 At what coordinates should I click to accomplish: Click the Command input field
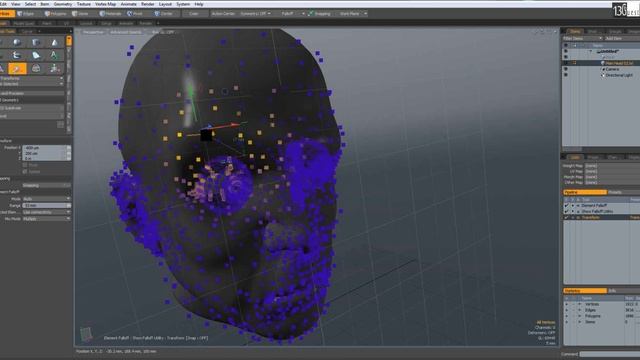click(609, 354)
